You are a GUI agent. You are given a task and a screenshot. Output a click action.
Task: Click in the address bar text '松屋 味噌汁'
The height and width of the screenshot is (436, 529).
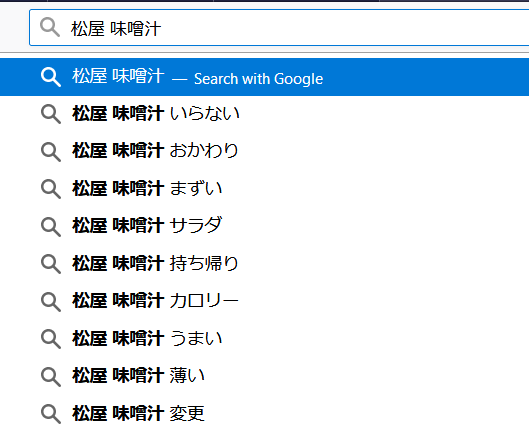[x=116, y=28]
